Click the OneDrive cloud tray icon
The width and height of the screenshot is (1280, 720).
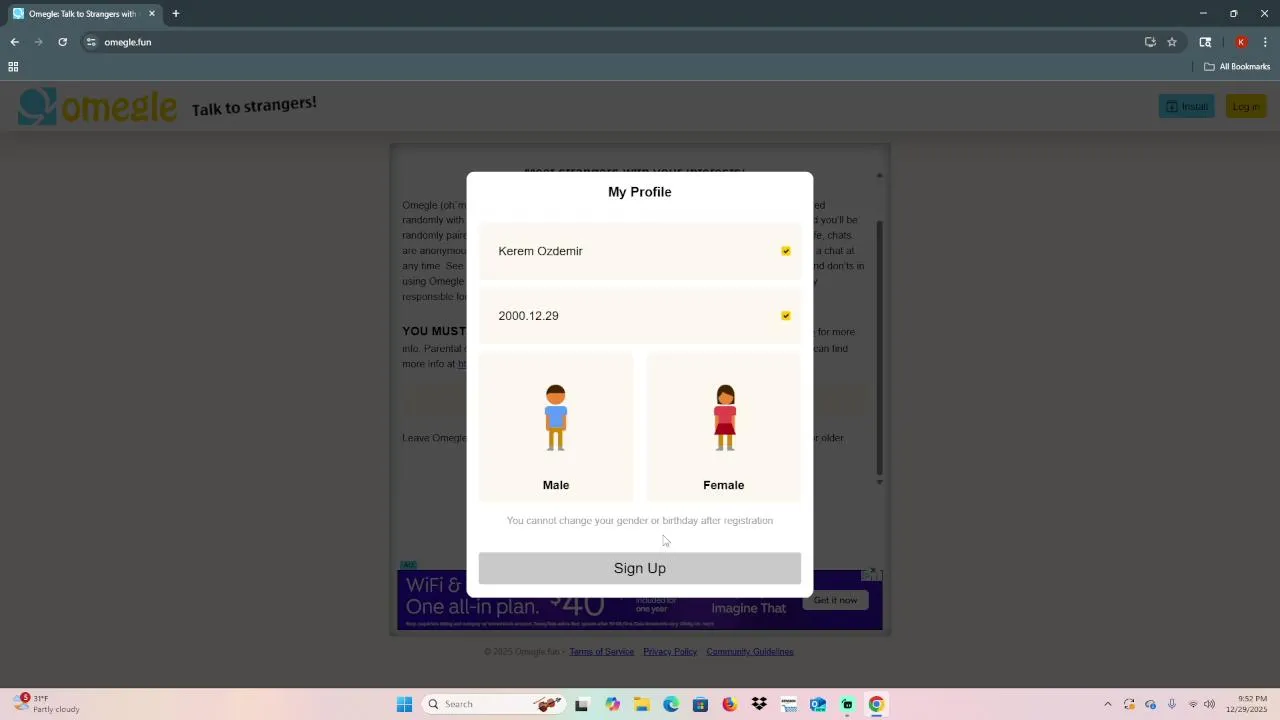tap(1150, 704)
